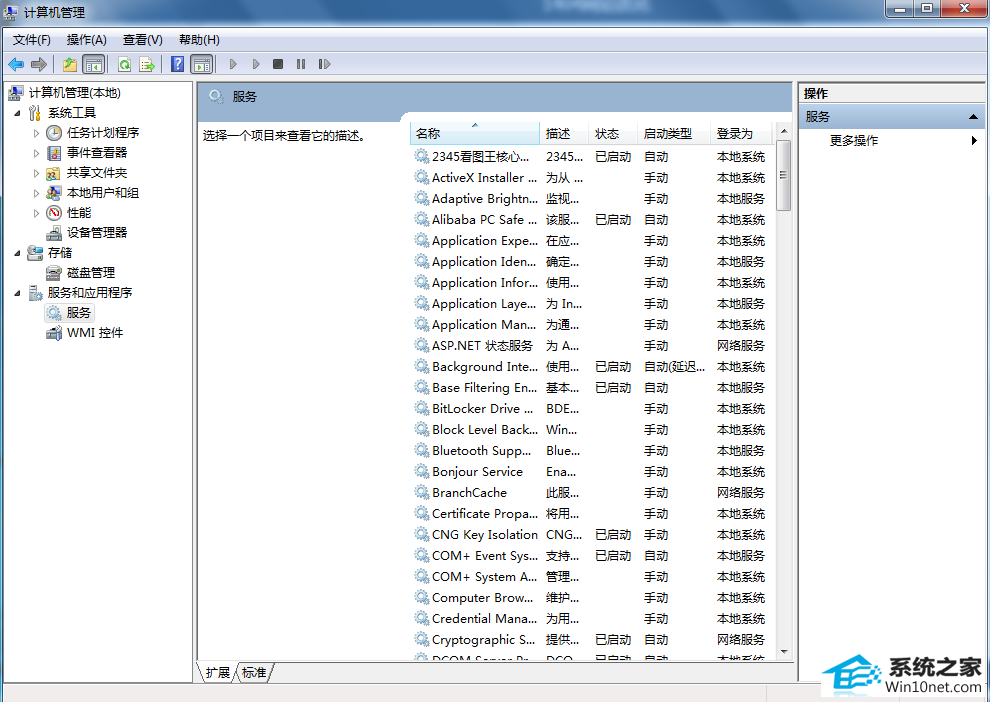Viewport: 990px width, 702px height.
Task: Click the Back arrow toolbar icon
Action: 16,64
